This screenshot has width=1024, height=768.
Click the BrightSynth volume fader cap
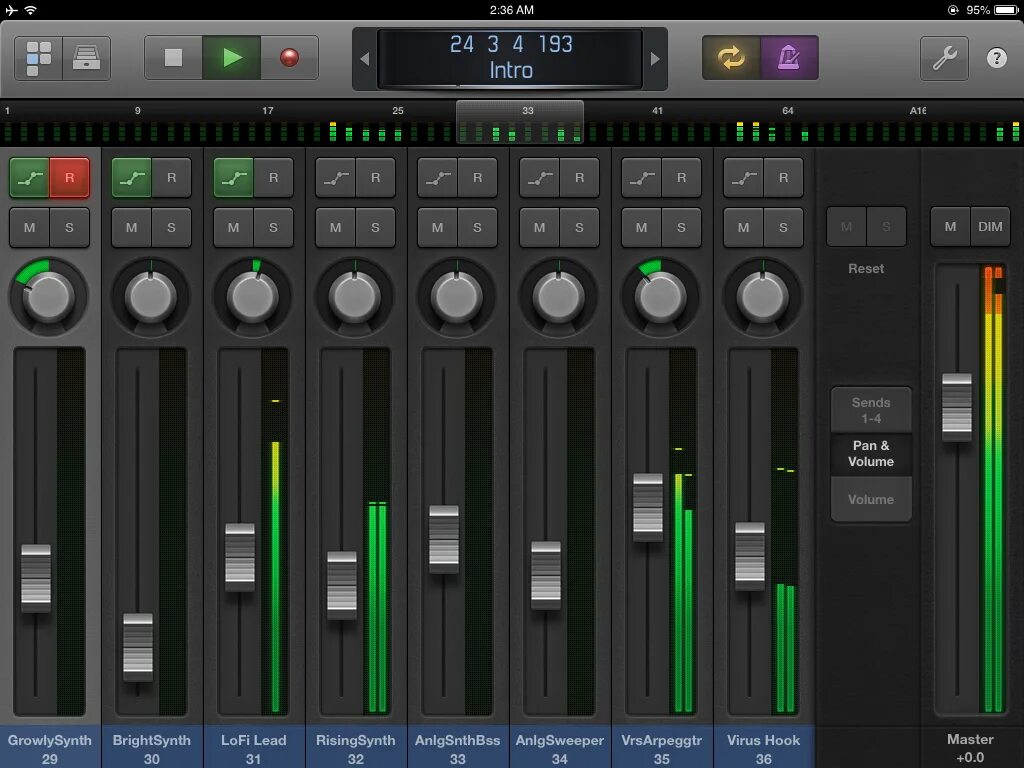tap(138, 647)
